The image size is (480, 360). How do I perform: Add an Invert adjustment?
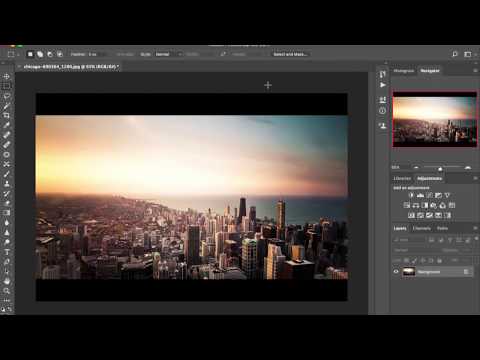[x=411, y=215]
